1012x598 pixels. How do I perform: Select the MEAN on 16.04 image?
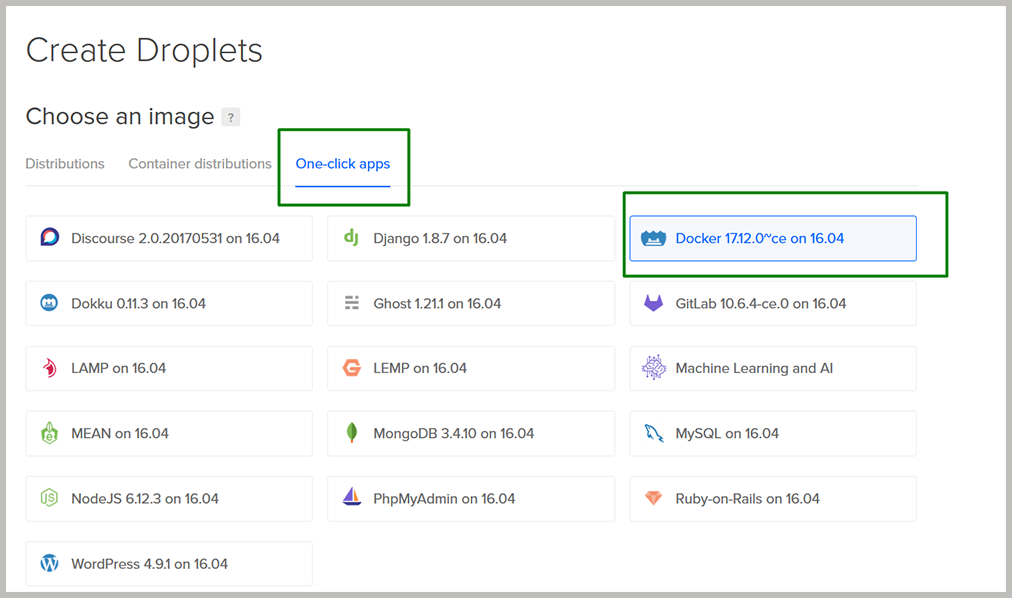coord(168,433)
